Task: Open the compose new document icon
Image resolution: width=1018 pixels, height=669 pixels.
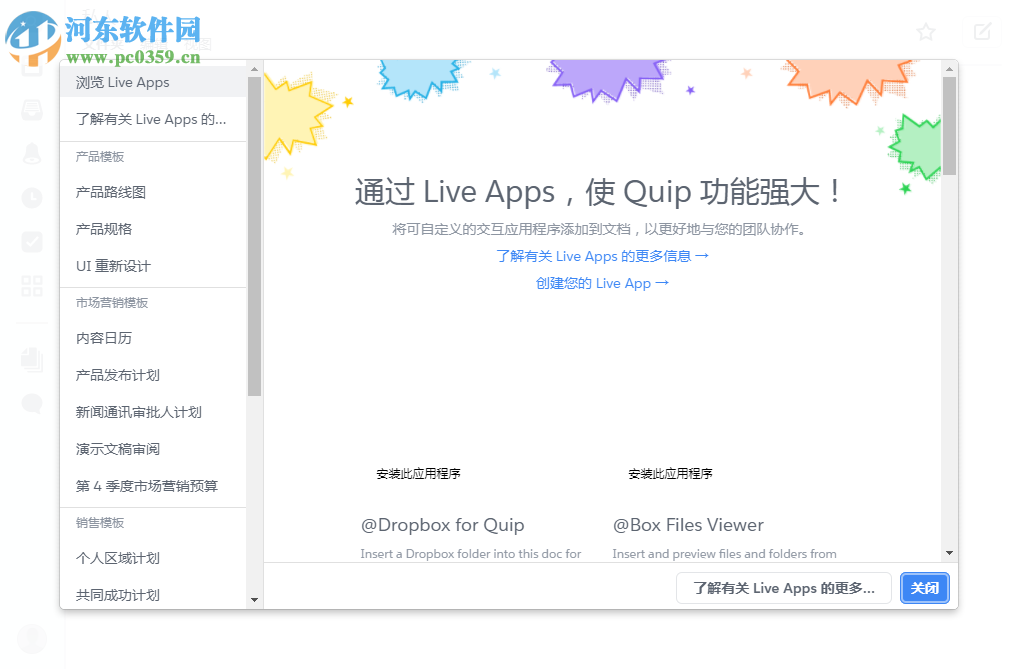Action: click(x=981, y=31)
